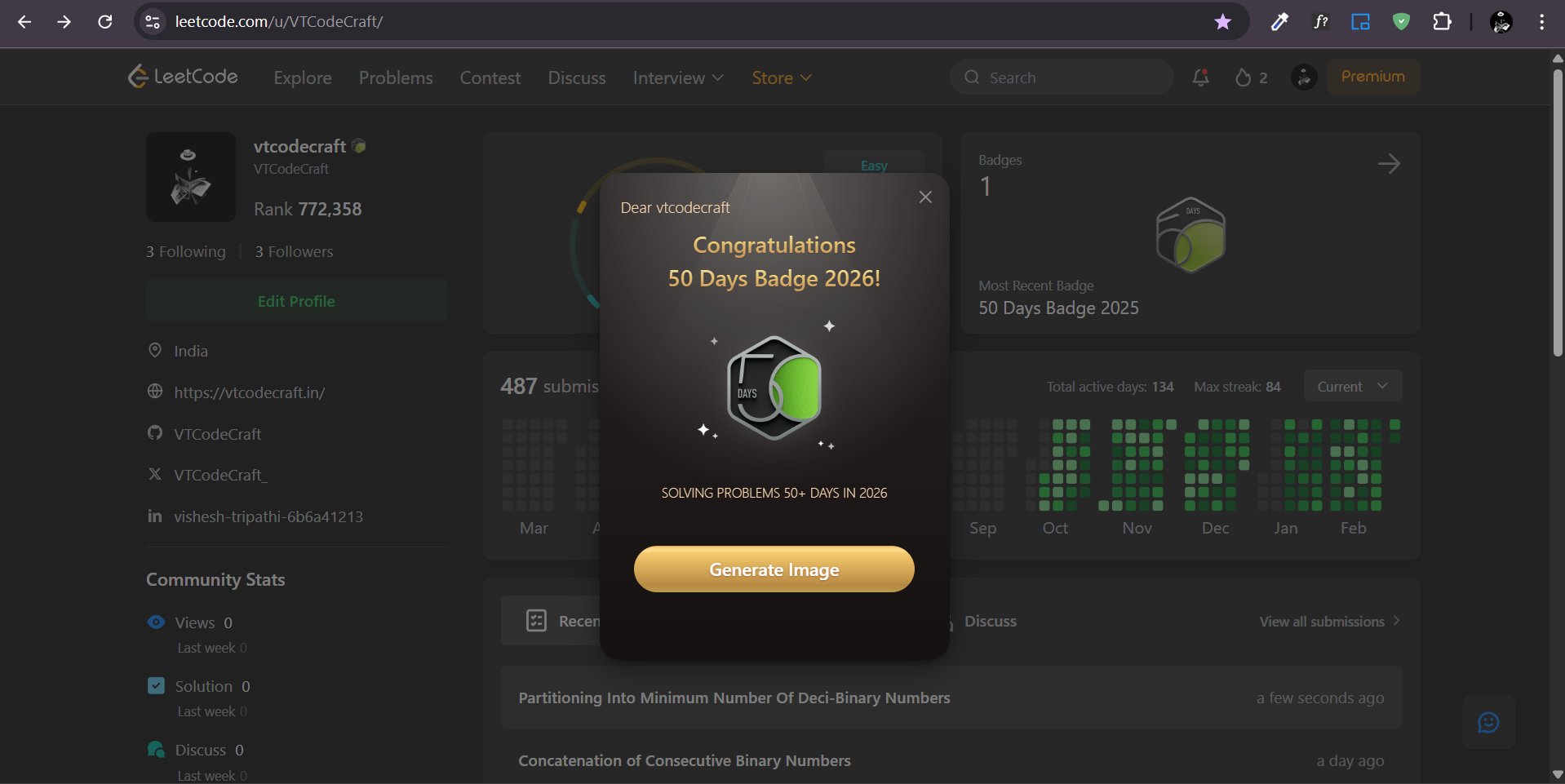Image resolution: width=1565 pixels, height=784 pixels.
Task: Open the feedback chat smiley button
Action: [x=1488, y=722]
